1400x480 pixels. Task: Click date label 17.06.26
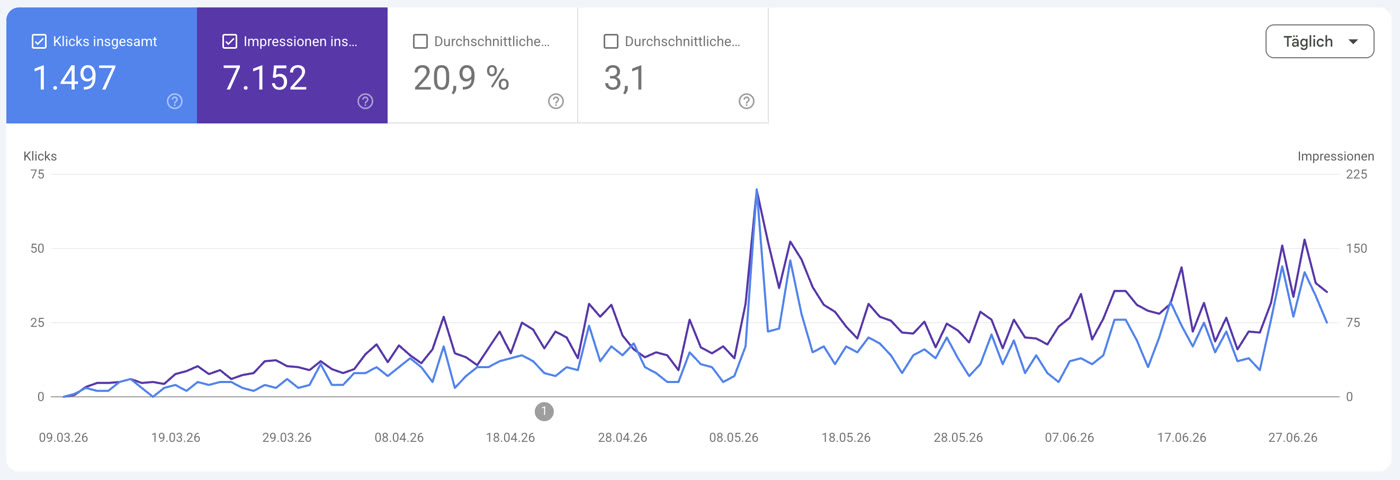[x=1182, y=438]
